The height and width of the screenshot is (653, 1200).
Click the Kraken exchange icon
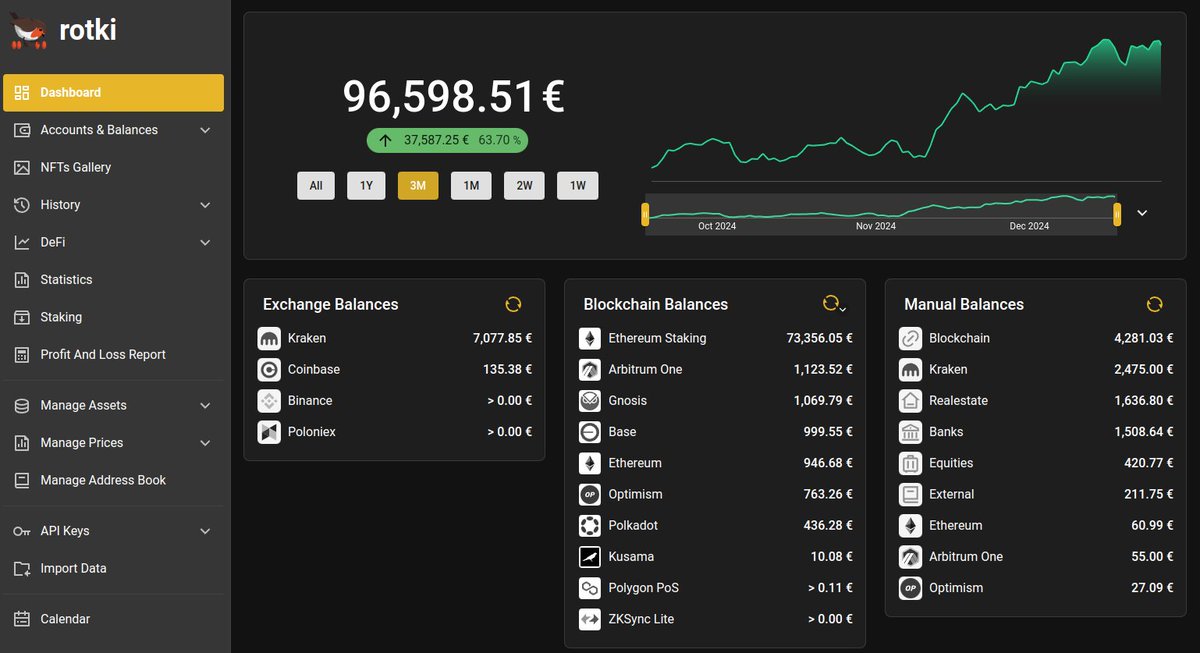(x=269, y=339)
